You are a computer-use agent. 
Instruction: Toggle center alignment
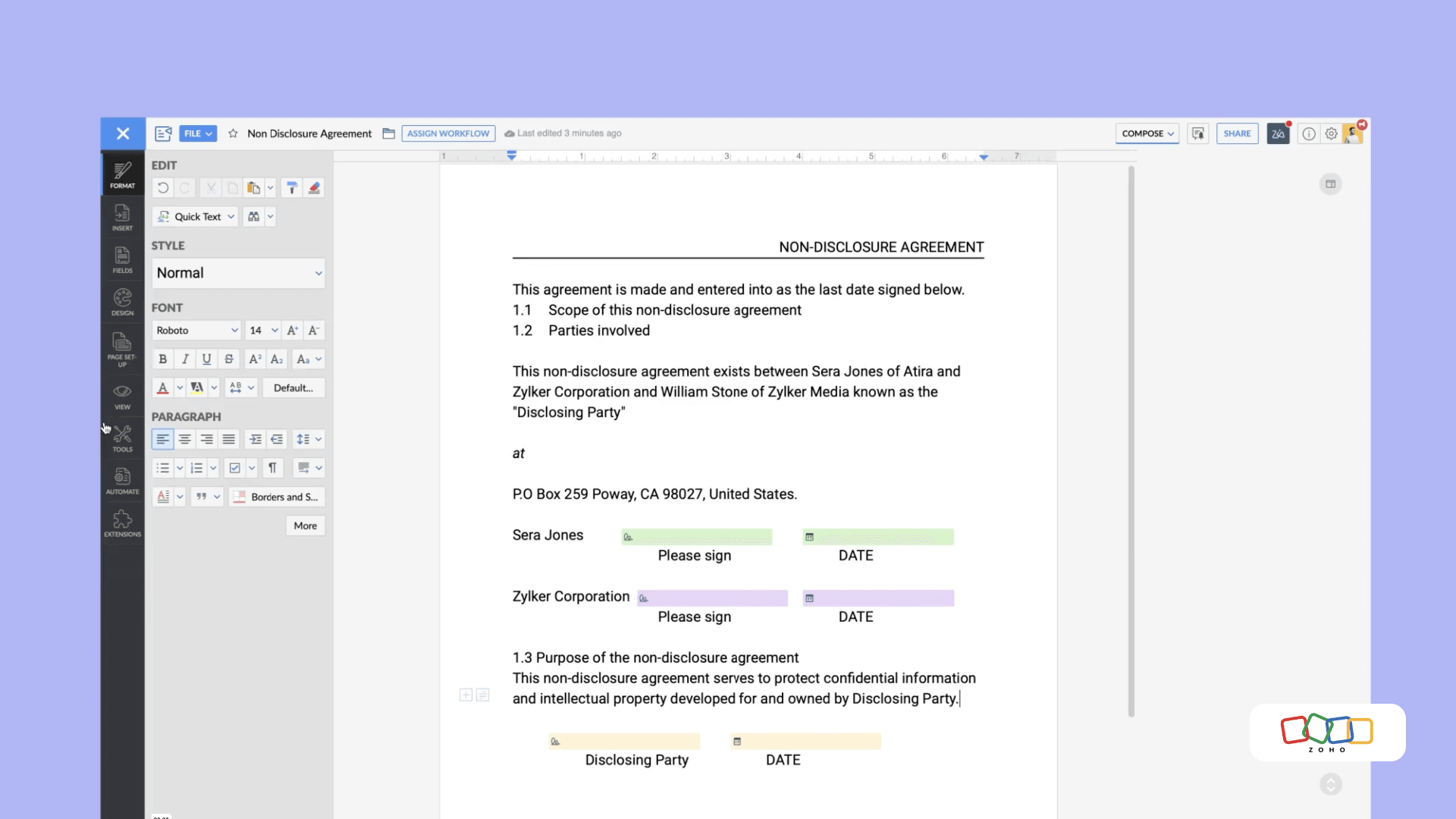click(x=184, y=439)
